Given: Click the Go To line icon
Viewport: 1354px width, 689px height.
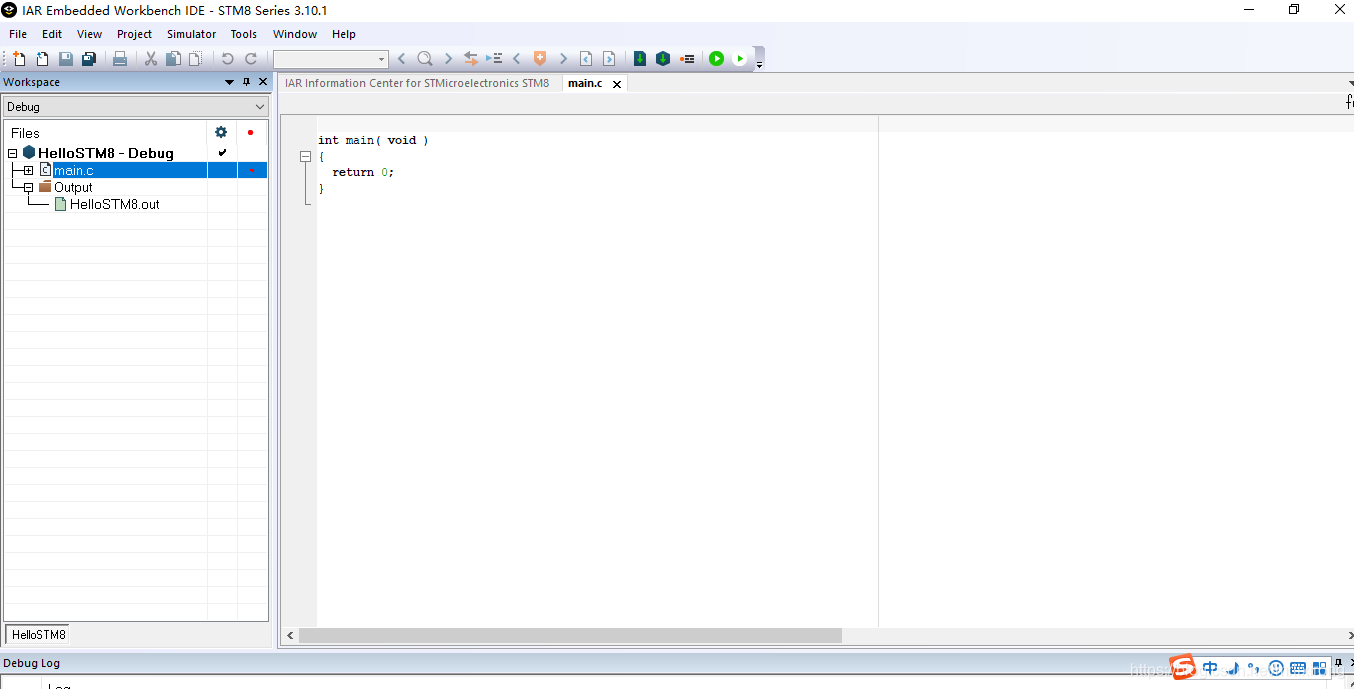Looking at the screenshot, I should tap(494, 59).
